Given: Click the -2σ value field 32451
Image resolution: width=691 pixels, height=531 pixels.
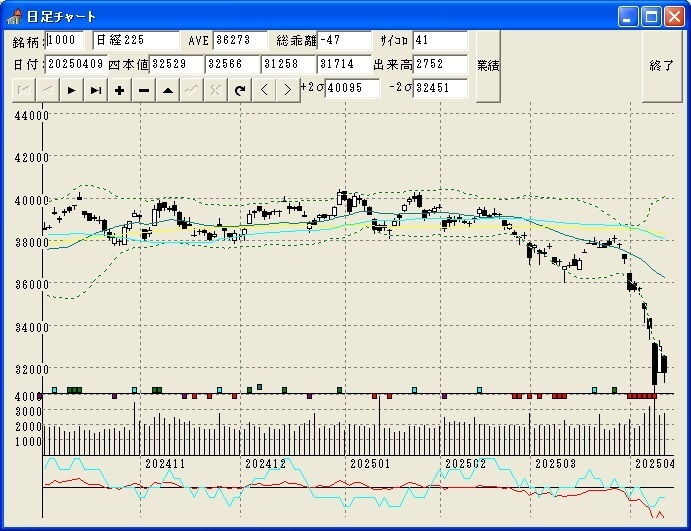Looking at the screenshot, I should tap(440, 88).
